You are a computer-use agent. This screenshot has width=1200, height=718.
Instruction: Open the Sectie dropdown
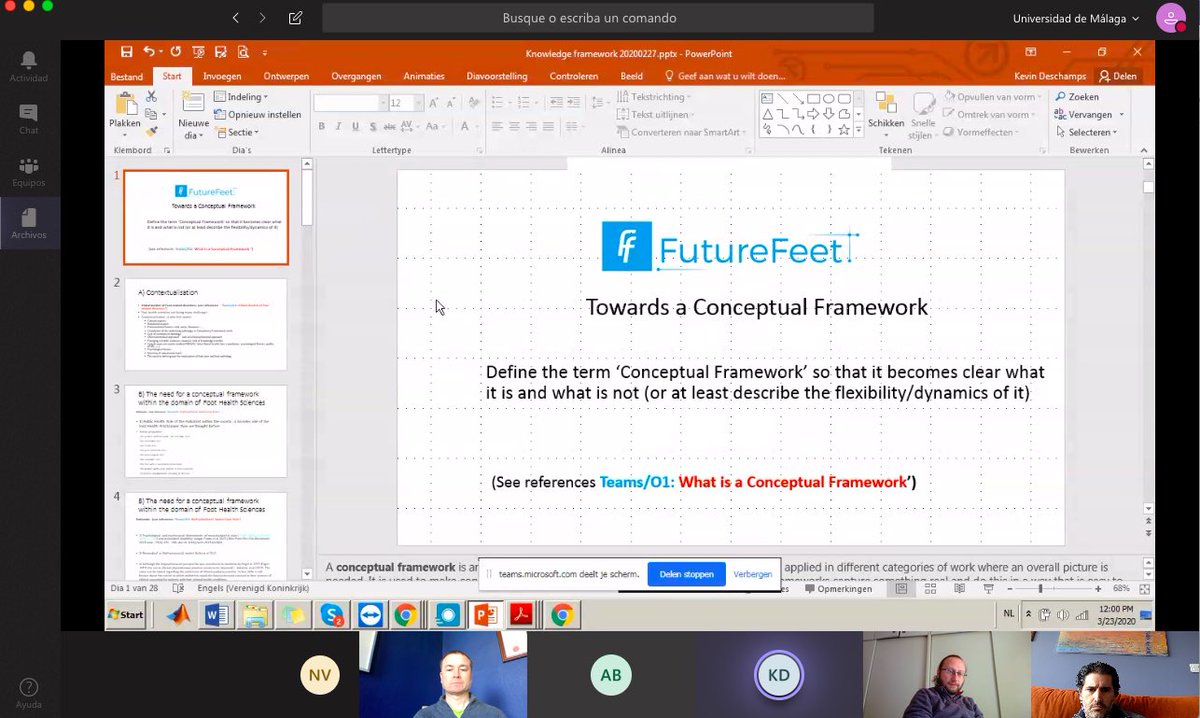coord(236,132)
